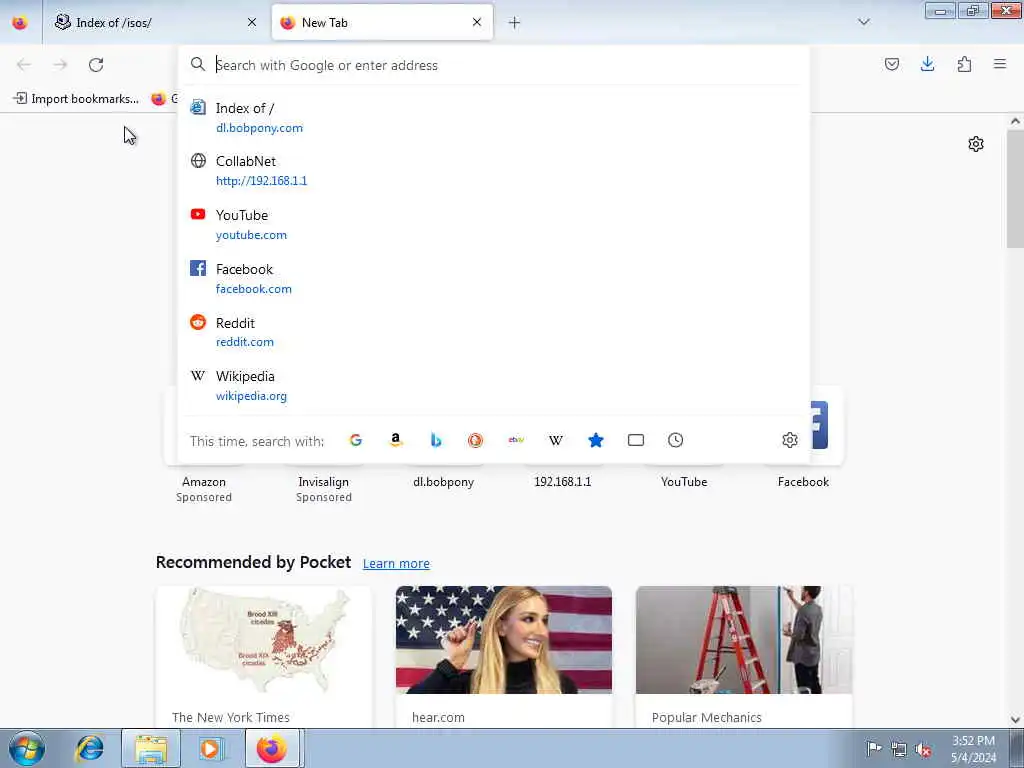Click the scrollbar down arrow
Image resolution: width=1024 pixels, height=768 pixels.
[1015, 720]
